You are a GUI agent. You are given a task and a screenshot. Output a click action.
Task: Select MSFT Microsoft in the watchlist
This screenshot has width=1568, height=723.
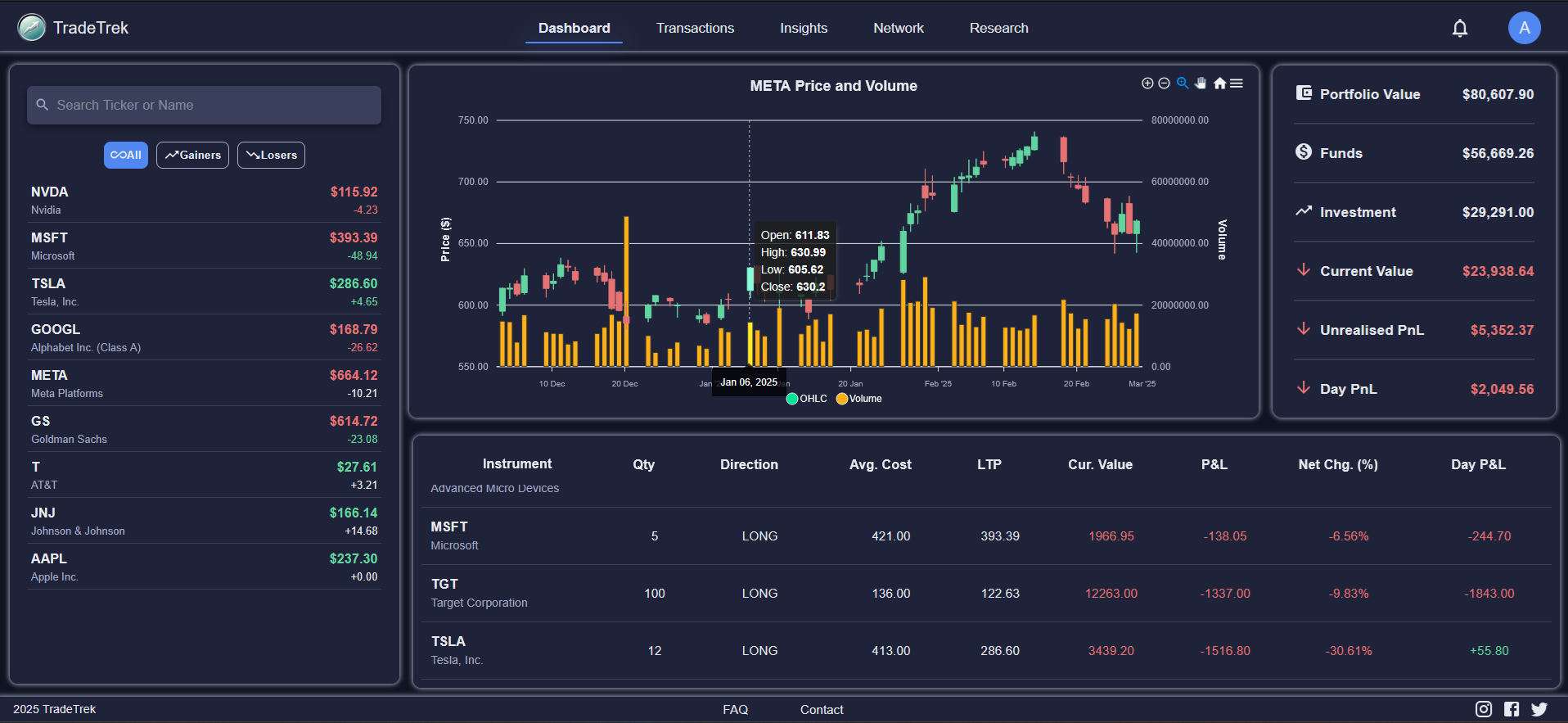[x=205, y=246]
